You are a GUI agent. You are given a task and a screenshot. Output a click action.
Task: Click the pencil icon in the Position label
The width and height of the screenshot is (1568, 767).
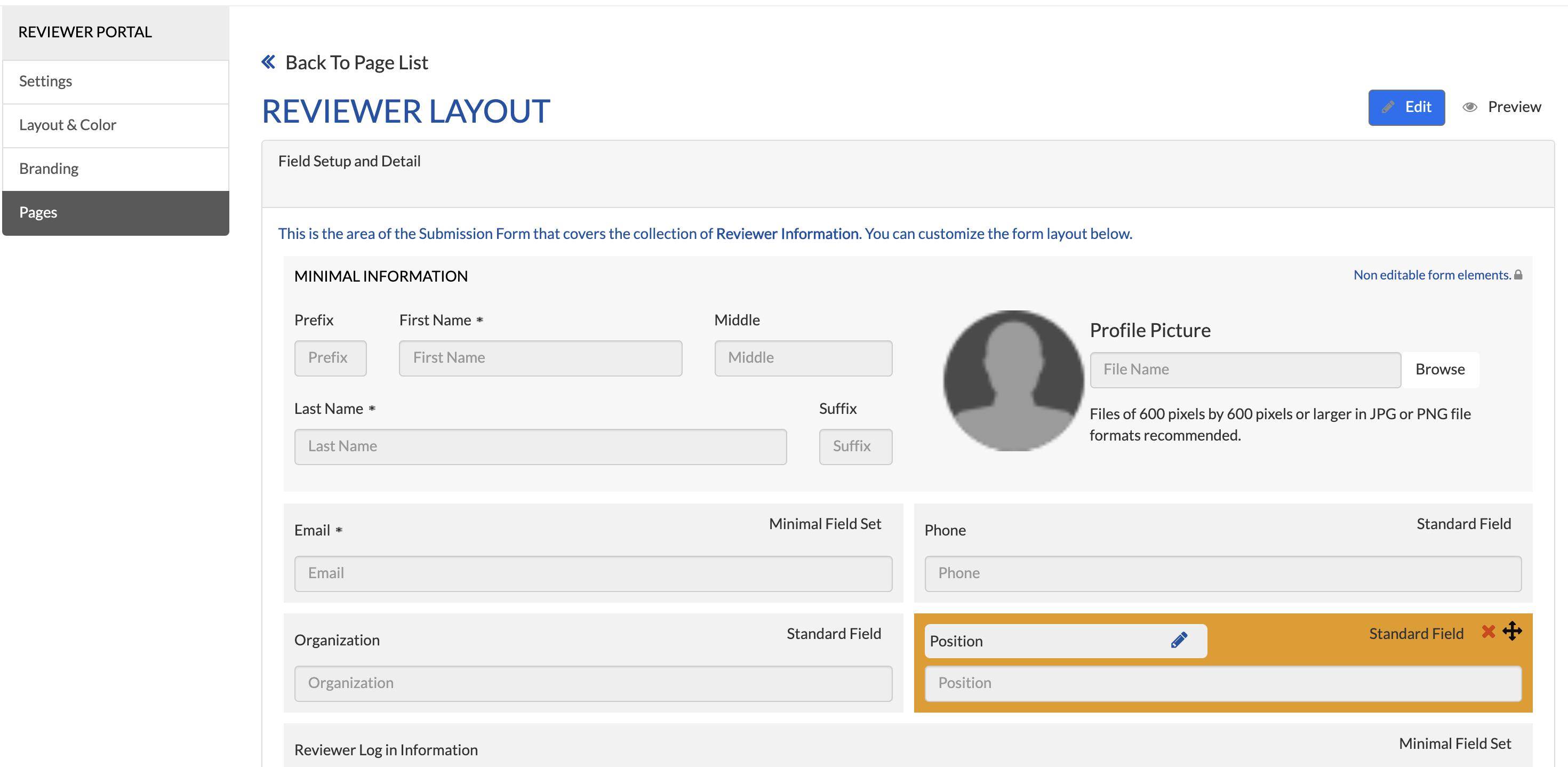click(x=1179, y=641)
